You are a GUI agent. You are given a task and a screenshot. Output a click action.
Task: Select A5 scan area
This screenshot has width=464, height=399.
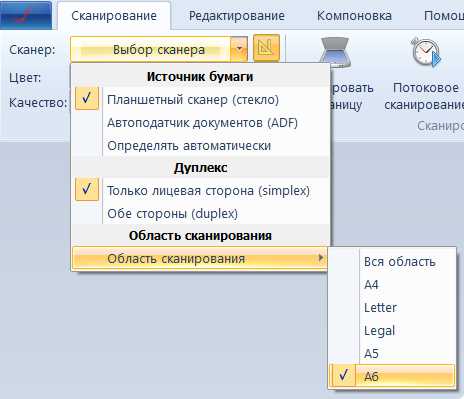pyautogui.click(x=392, y=353)
